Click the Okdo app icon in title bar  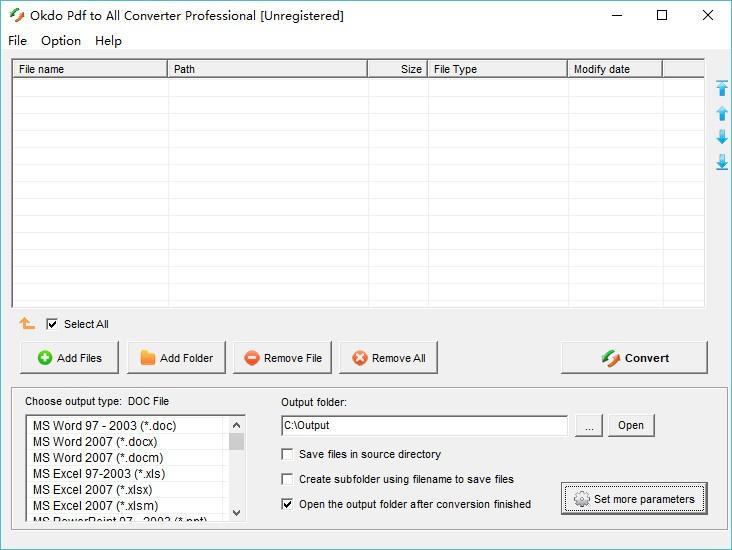17,15
